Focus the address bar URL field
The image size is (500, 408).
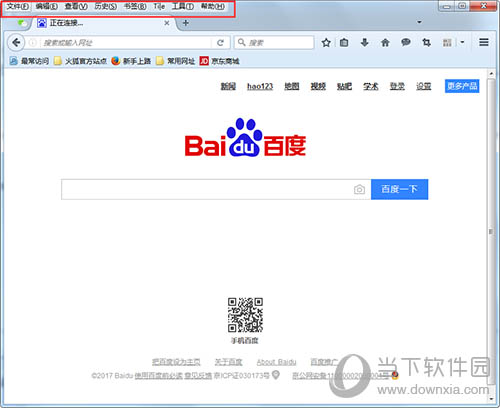(125, 43)
